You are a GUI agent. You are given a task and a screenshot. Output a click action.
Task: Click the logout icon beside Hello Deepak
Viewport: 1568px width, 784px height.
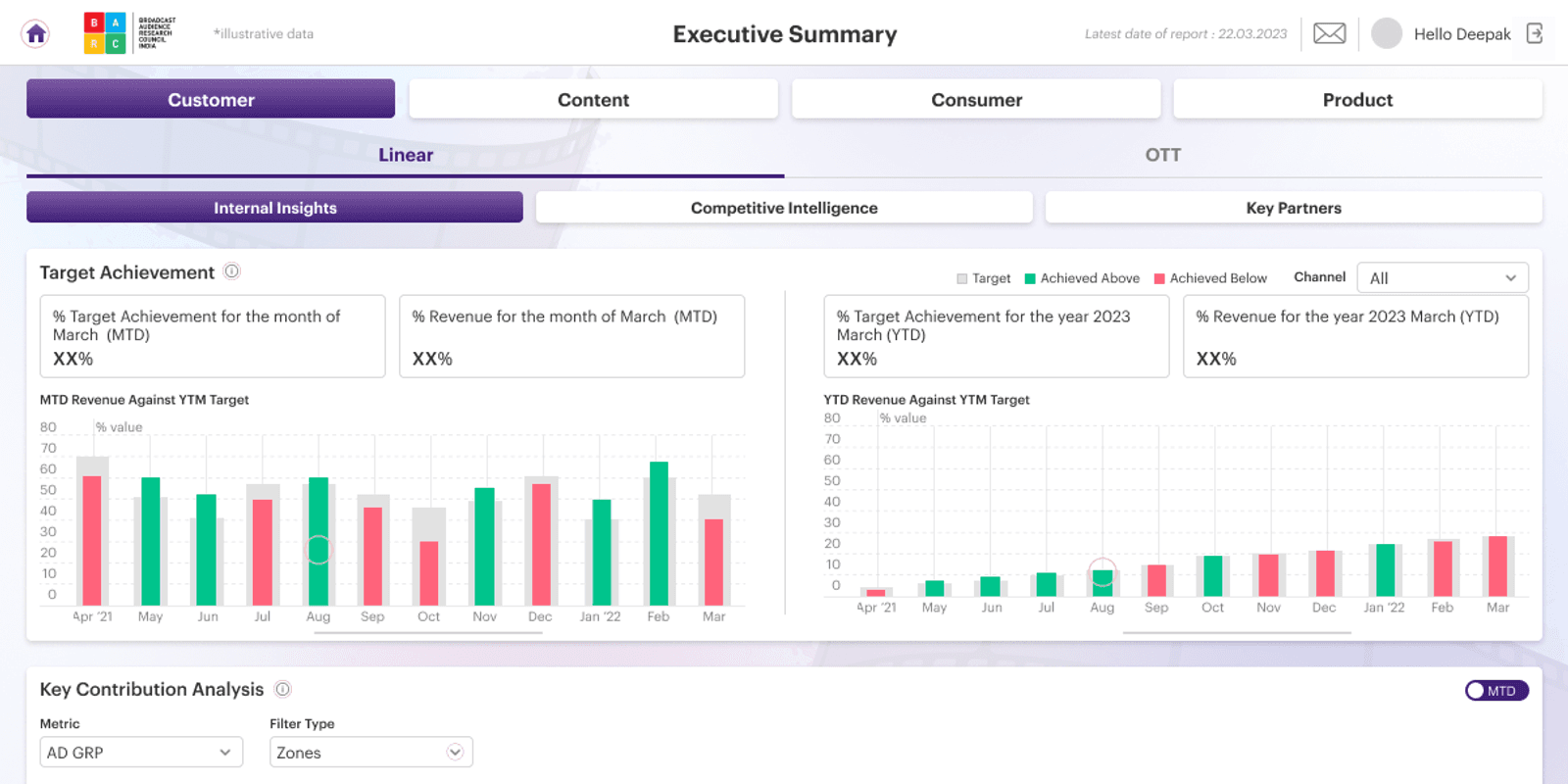[1535, 33]
